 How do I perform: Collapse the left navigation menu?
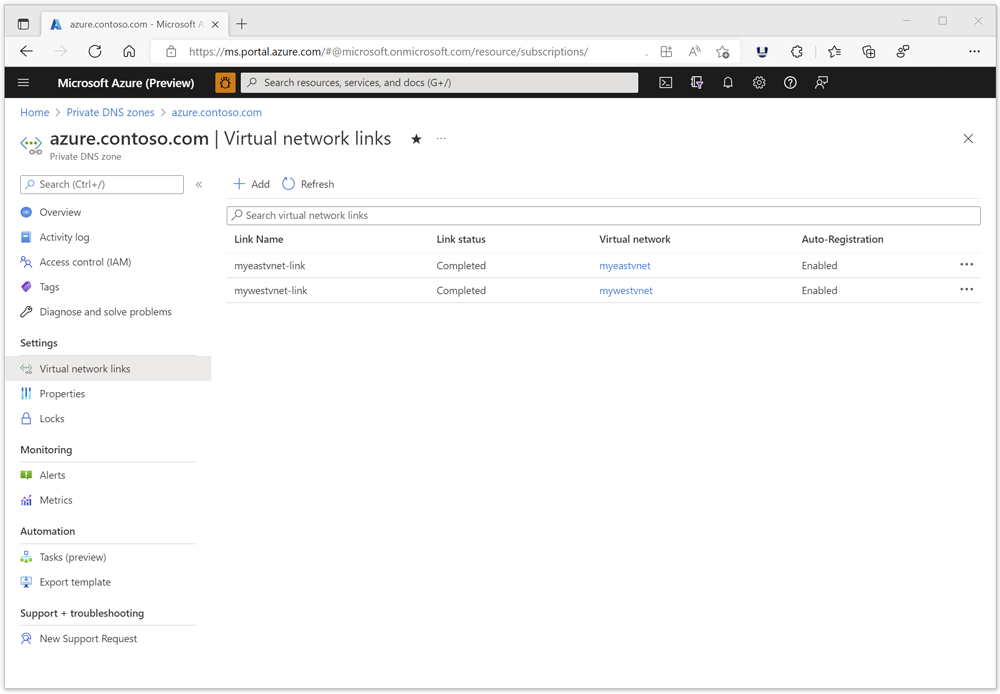click(x=199, y=184)
